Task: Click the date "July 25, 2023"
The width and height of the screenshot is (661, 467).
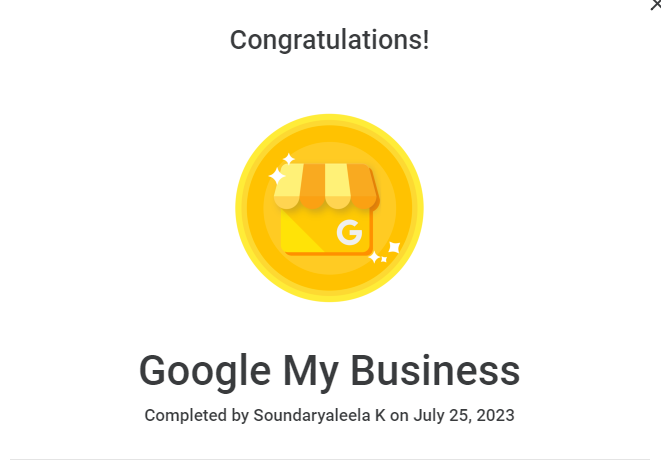Action: click(464, 415)
